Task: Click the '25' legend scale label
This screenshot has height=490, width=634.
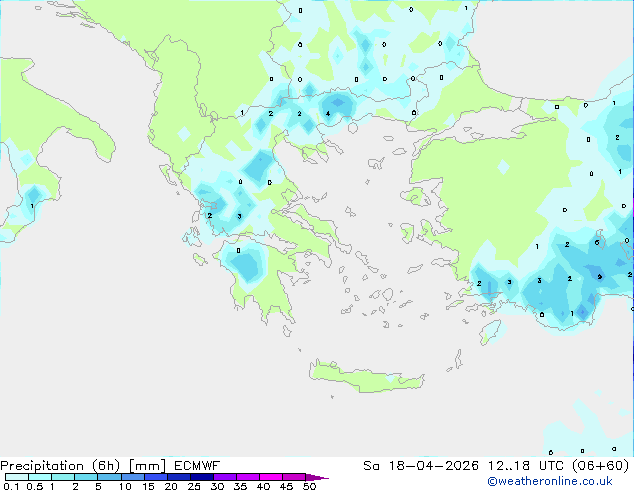Action: (x=194, y=486)
